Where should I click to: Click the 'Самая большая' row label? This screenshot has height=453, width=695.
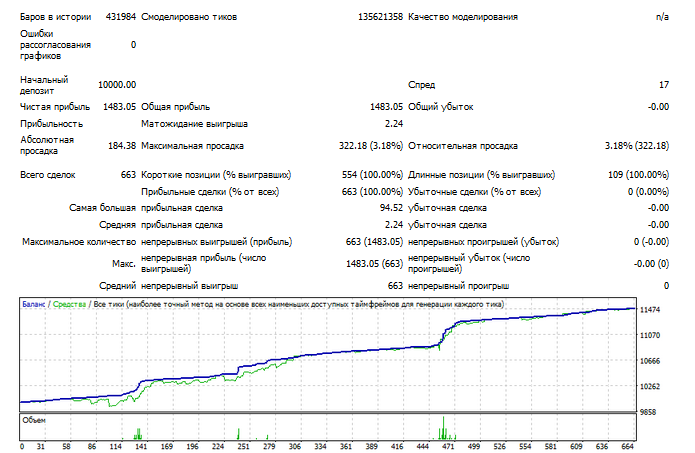pyautogui.click(x=102, y=208)
